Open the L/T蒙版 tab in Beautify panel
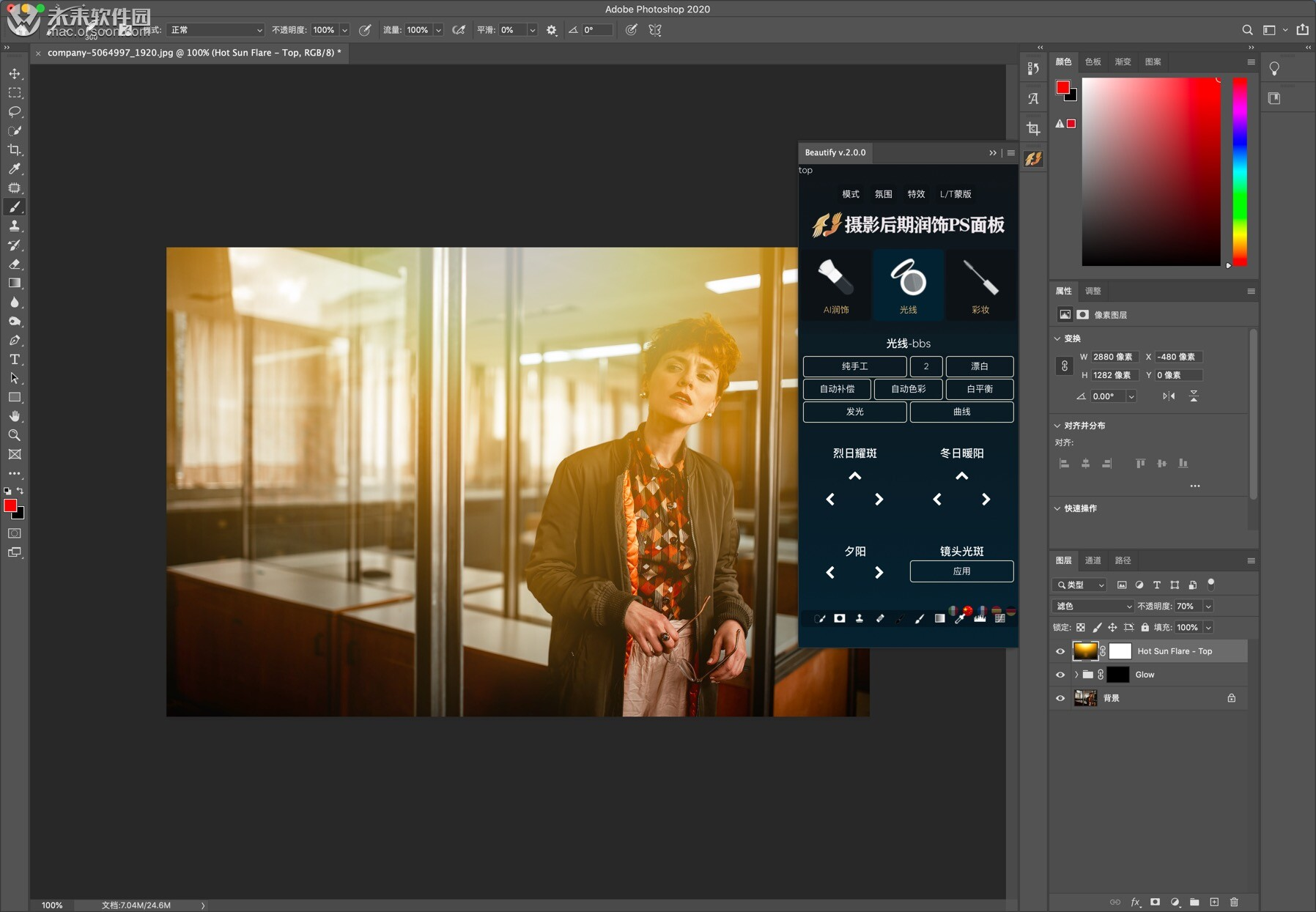The height and width of the screenshot is (912, 1316). pyautogui.click(x=956, y=194)
